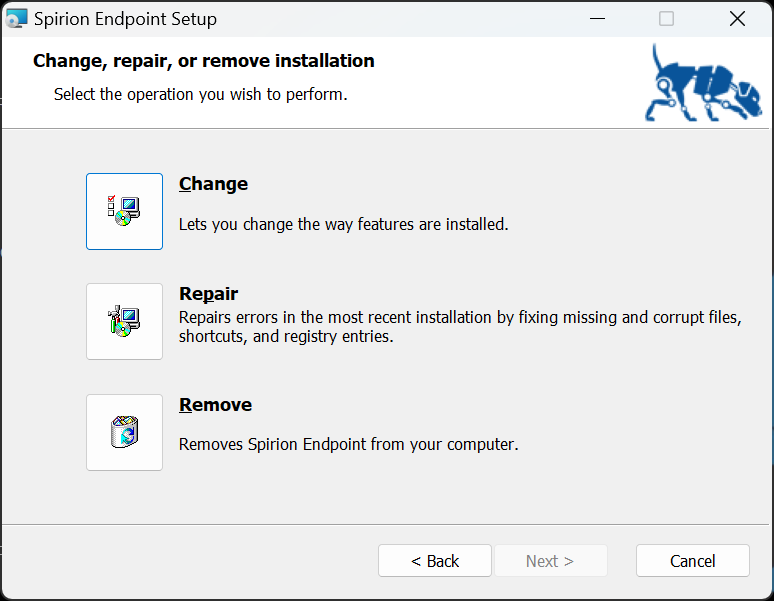The width and height of the screenshot is (774, 601).
Task: Go back with the Back button
Action: (435, 561)
